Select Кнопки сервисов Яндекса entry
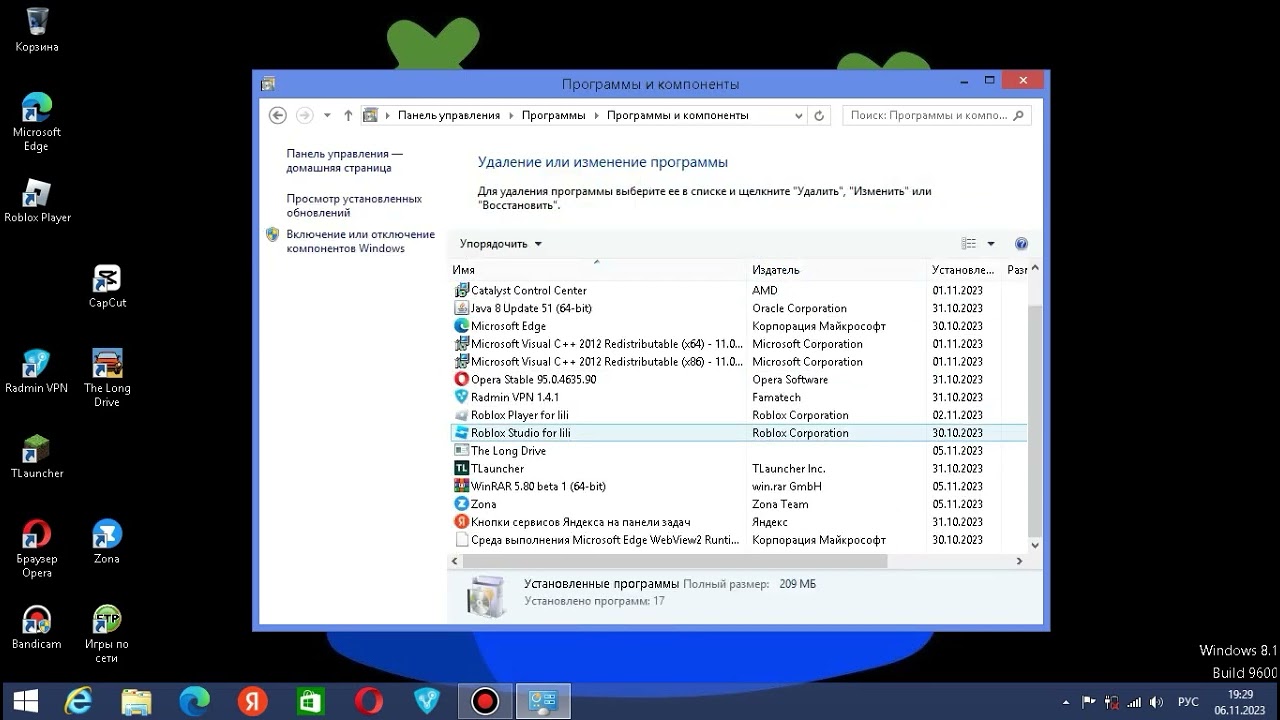 tap(740, 522)
